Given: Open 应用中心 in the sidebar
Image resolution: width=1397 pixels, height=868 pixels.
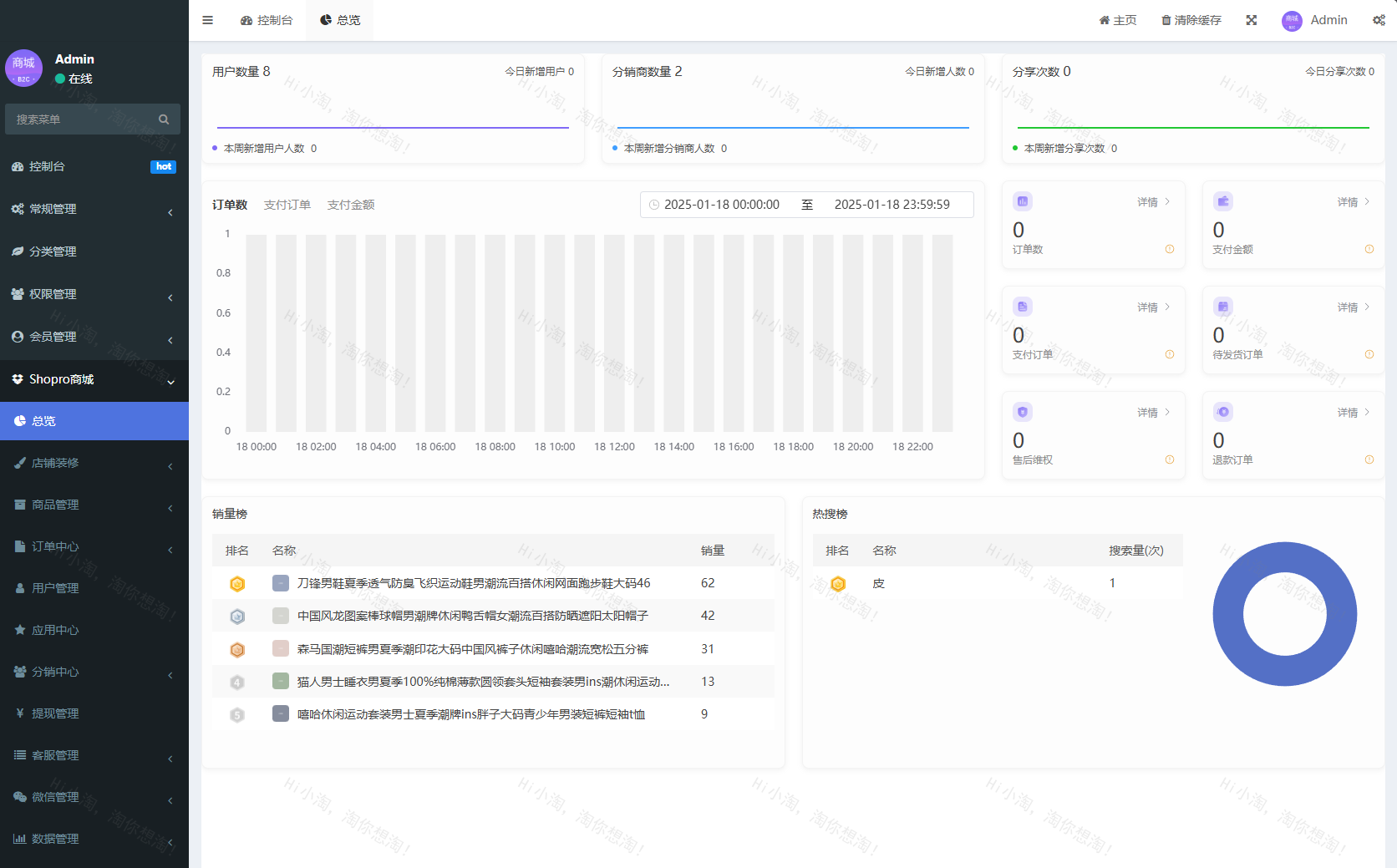Looking at the screenshot, I should [x=94, y=630].
